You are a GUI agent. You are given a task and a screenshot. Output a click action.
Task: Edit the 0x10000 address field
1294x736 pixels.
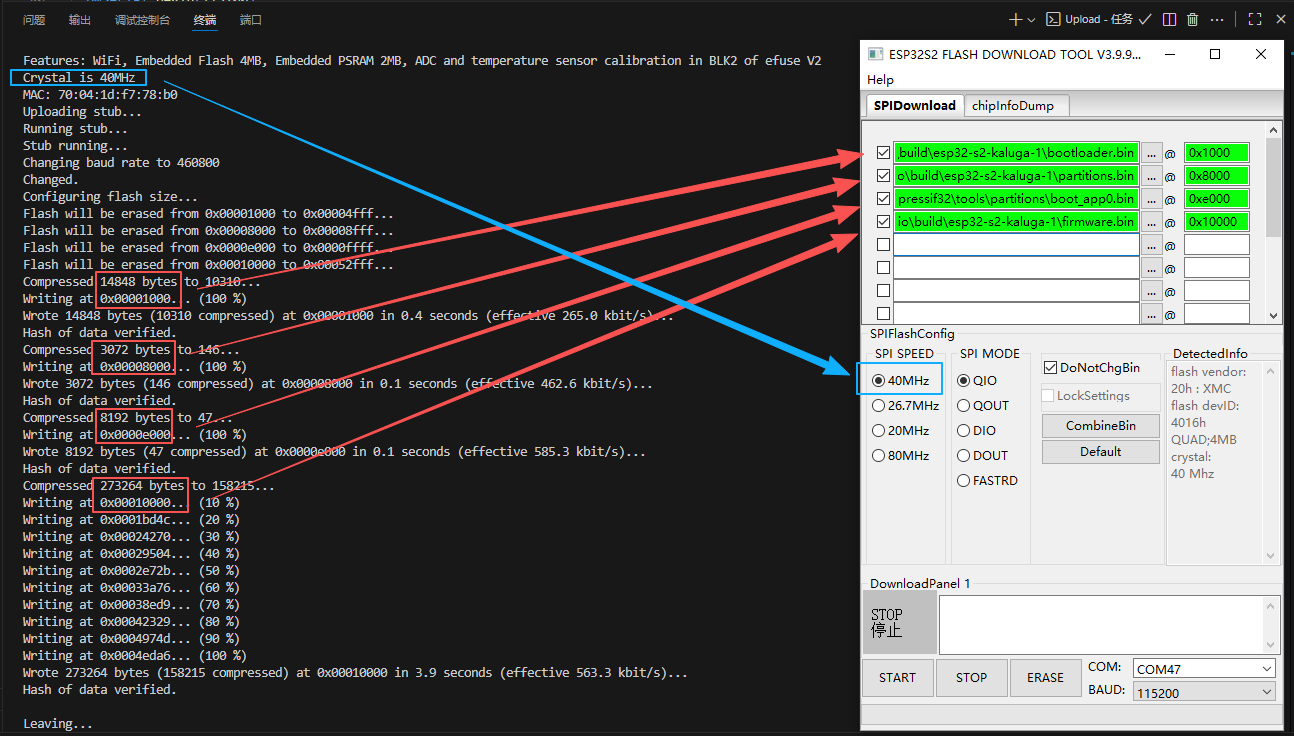[x=1217, y=222]
